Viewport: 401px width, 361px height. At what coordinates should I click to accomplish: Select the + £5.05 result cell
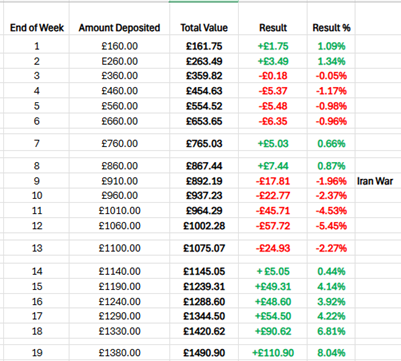273,271
